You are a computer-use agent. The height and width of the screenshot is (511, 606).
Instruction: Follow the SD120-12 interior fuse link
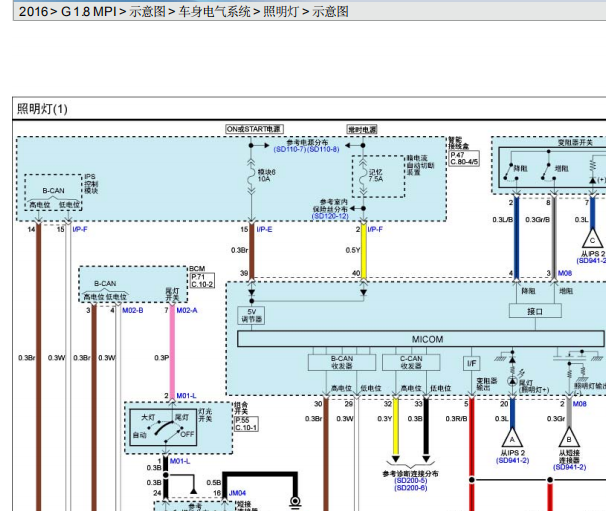(x=330, y=216)
